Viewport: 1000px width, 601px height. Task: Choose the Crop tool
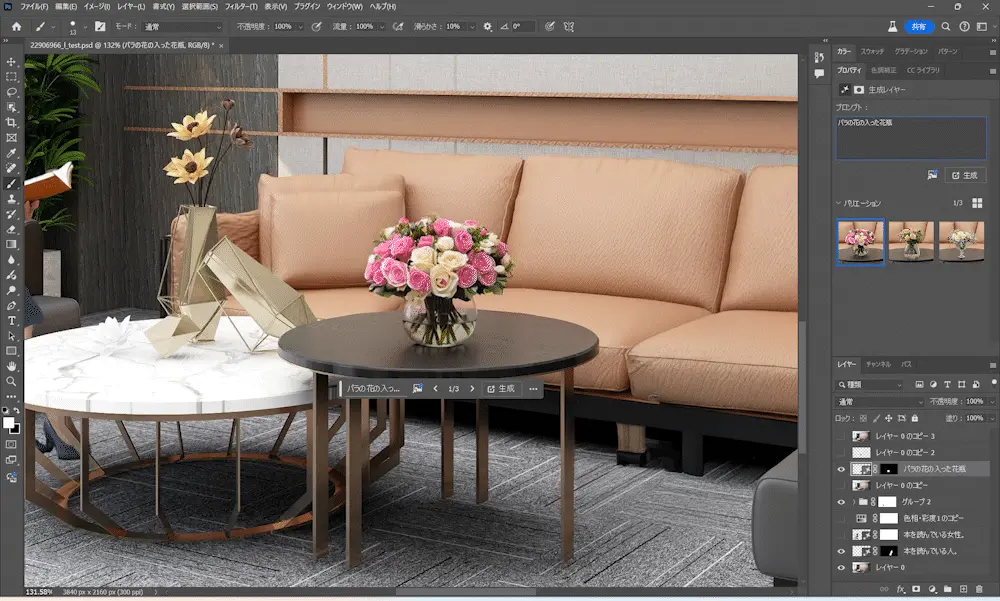pyautogui.click(x=11, y=122)
